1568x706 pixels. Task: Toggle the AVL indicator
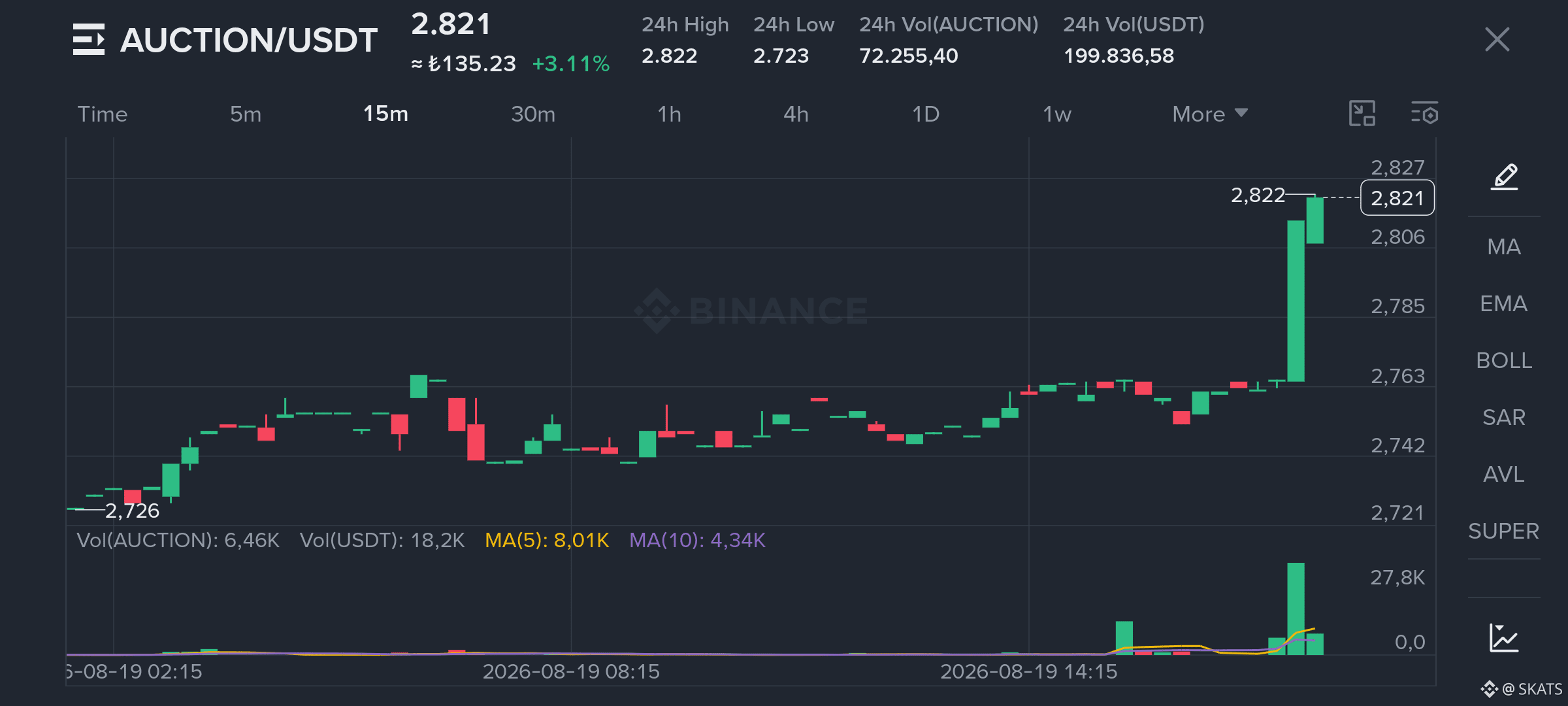click(x=1504, y=475)
